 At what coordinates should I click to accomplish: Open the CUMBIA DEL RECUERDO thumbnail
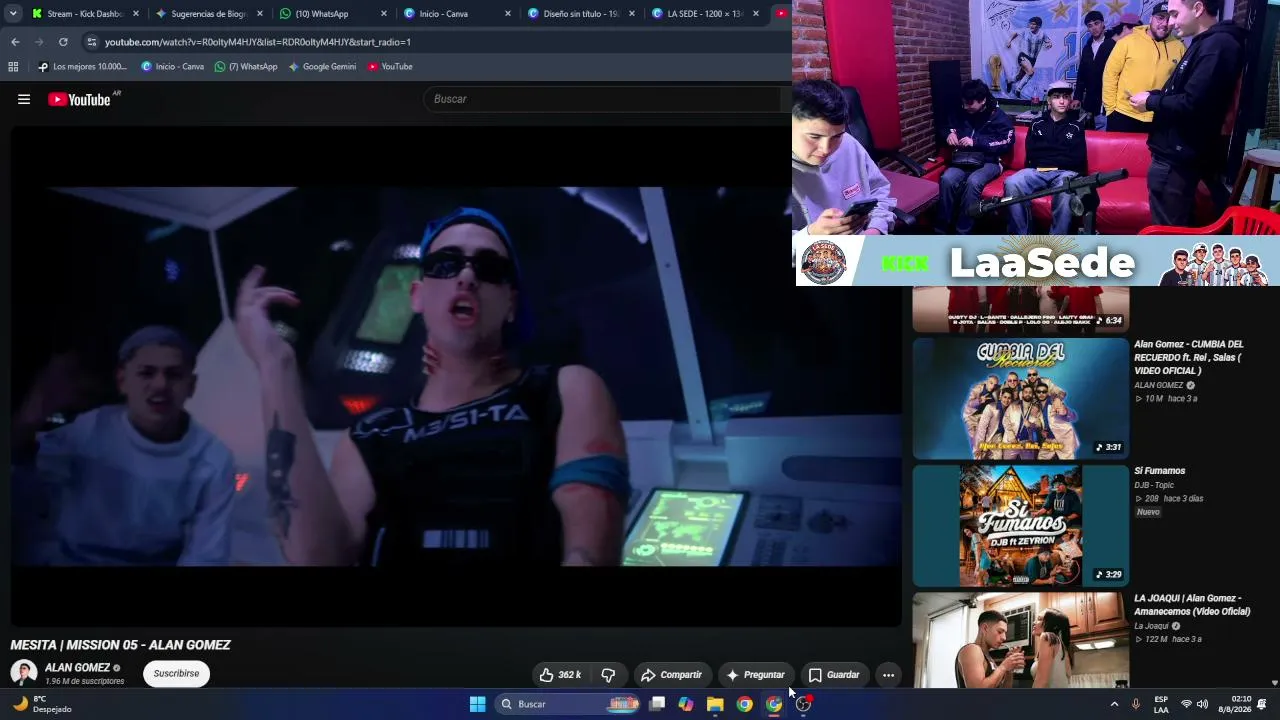(x=1020, y=399)
